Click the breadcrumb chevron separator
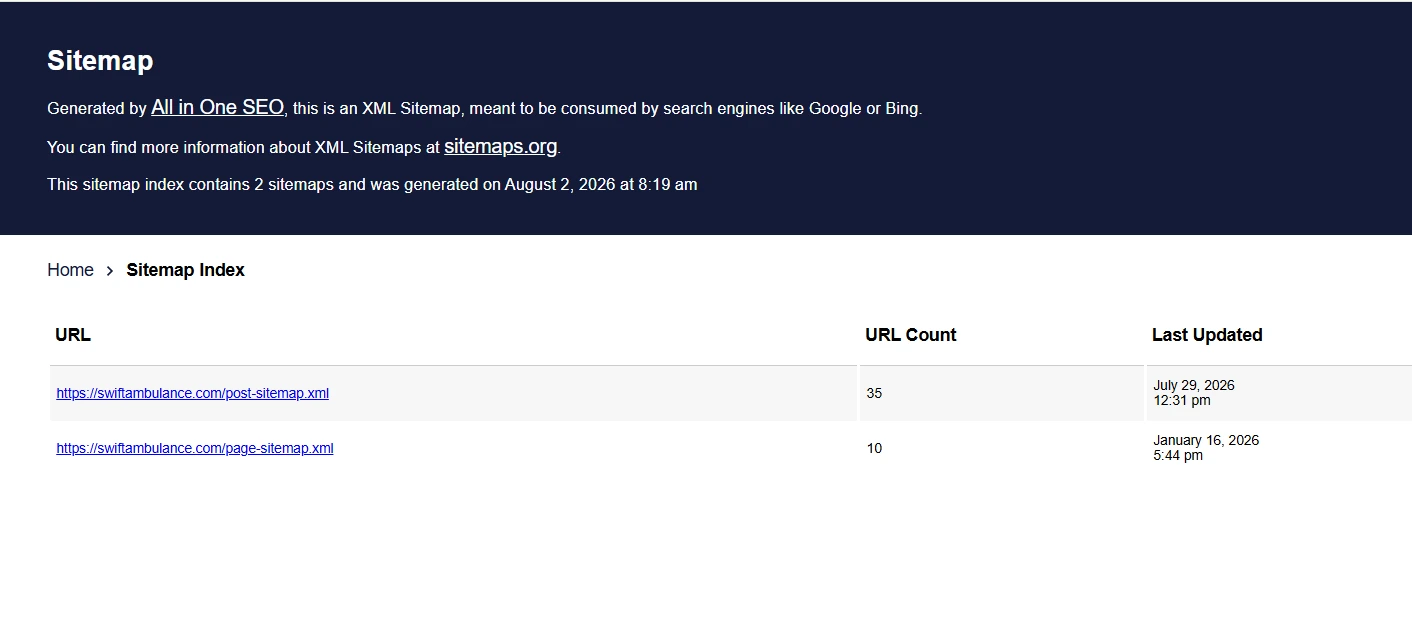The image size is (1412, 631). (x=110, y=271)
